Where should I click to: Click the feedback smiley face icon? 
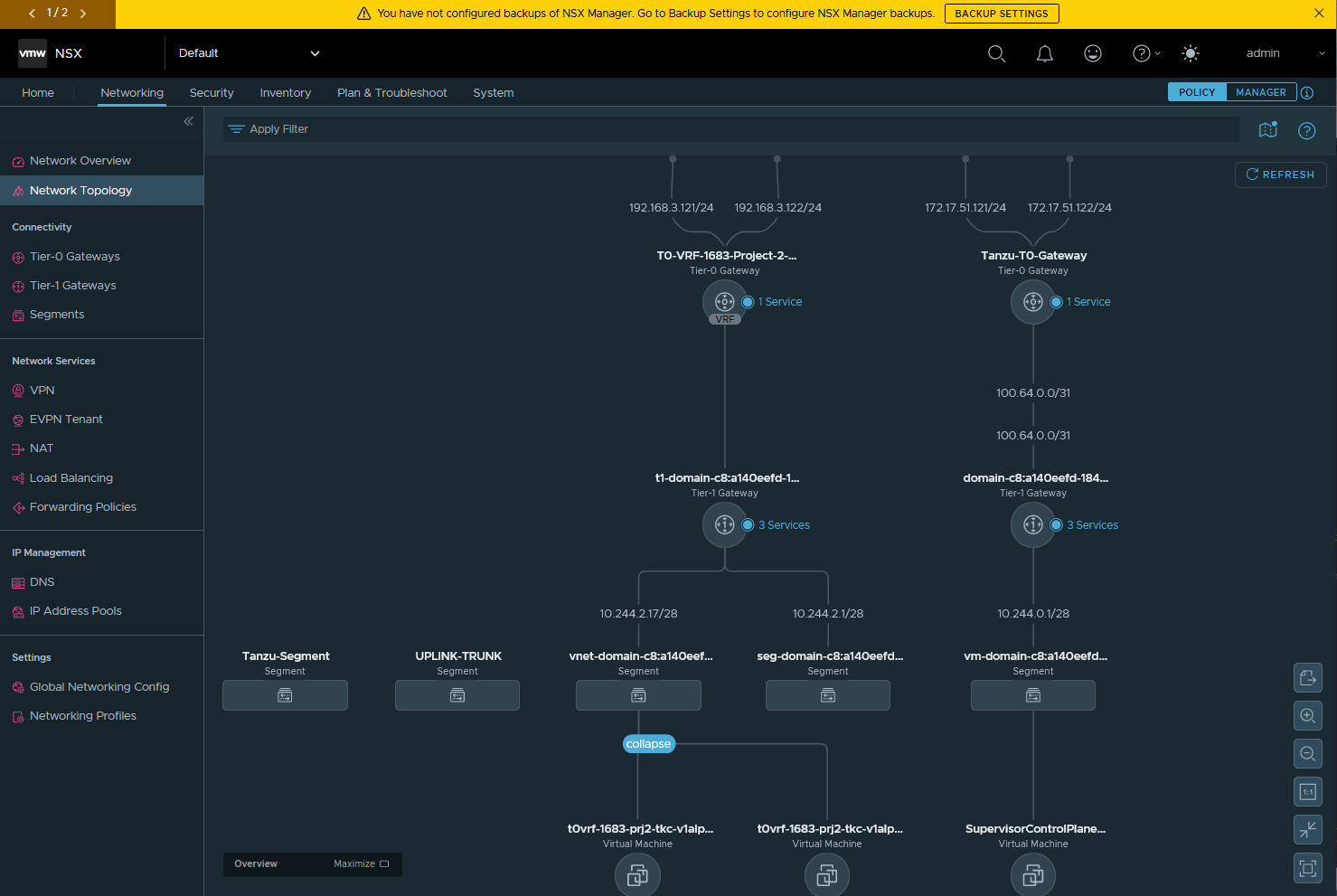coord(1093,53)
